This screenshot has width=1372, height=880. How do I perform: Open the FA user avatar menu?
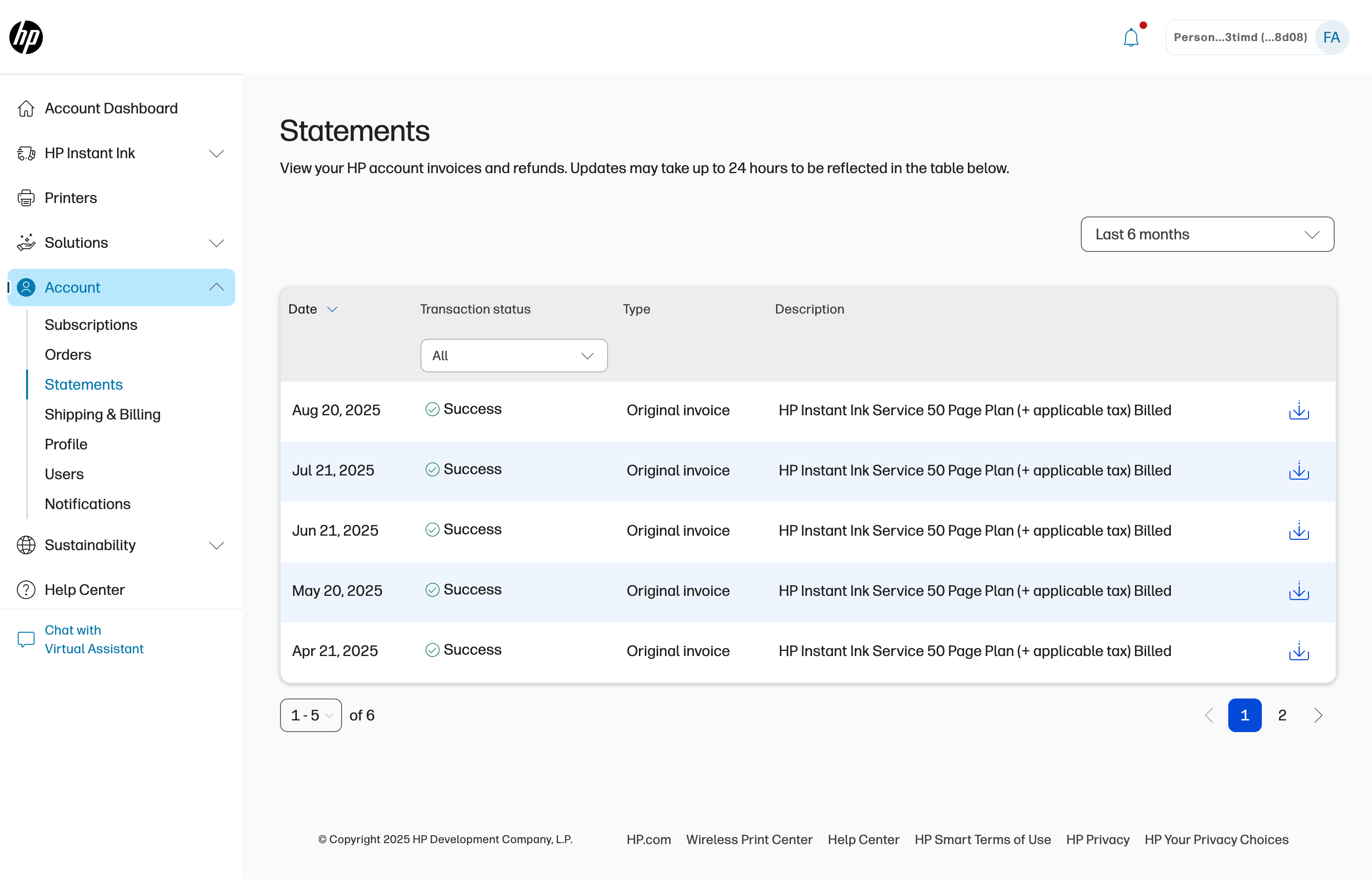[1331, 37]
